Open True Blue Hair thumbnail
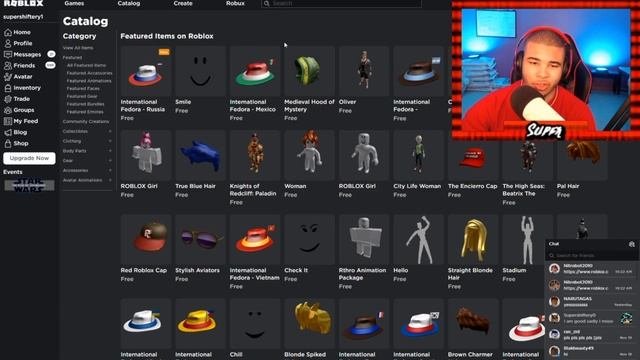 tap(200, 155)
